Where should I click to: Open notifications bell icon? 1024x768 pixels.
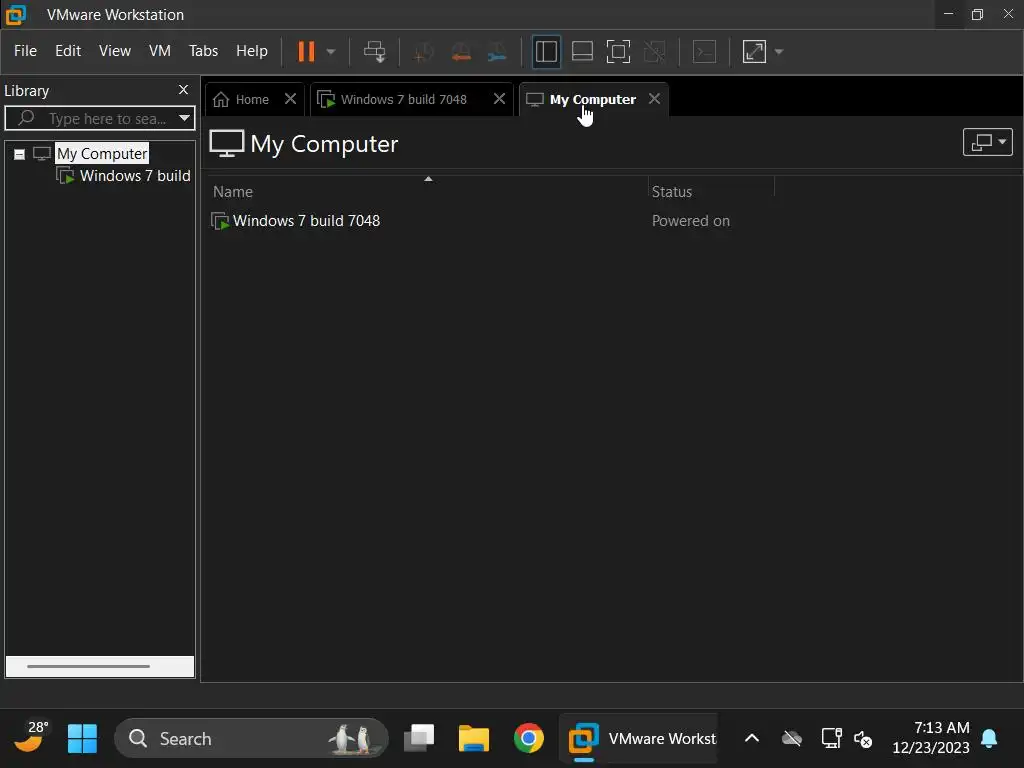tap(989, 738)
